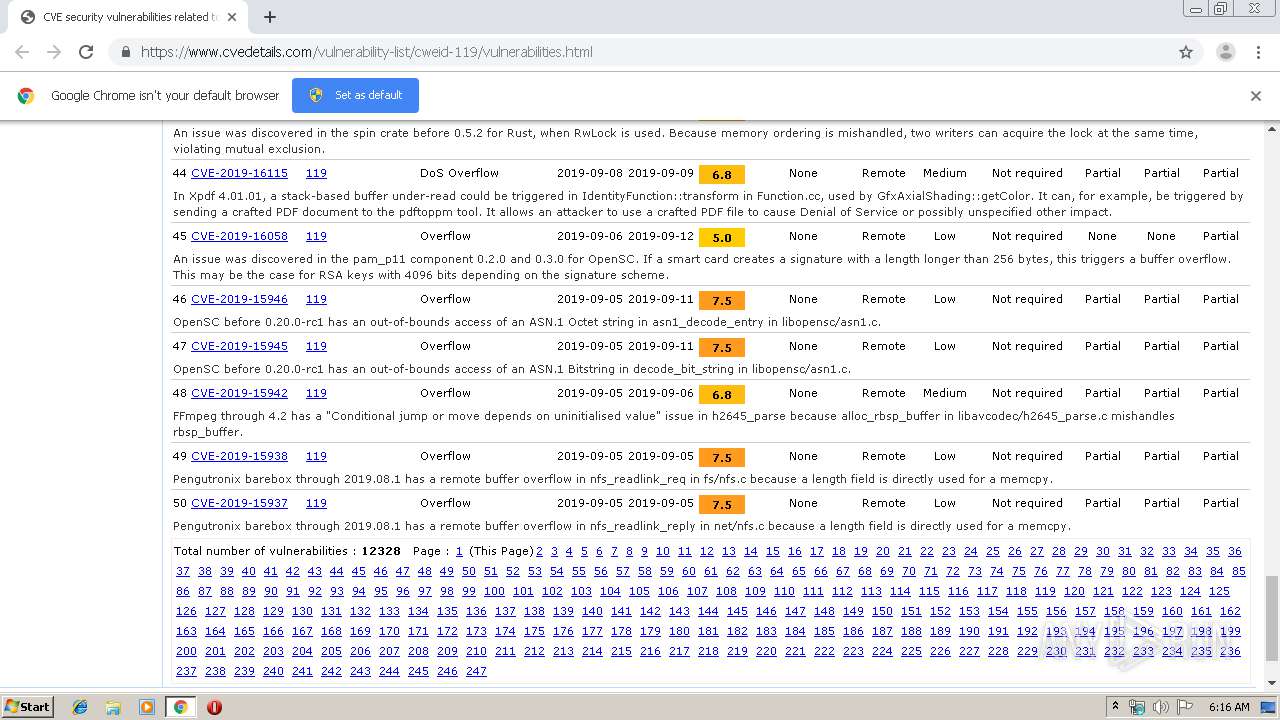Image resolution: width=1280 pixels, height=720 pixels.
Task: Open a new tab with the plus icon
Action: click(270, 17)
